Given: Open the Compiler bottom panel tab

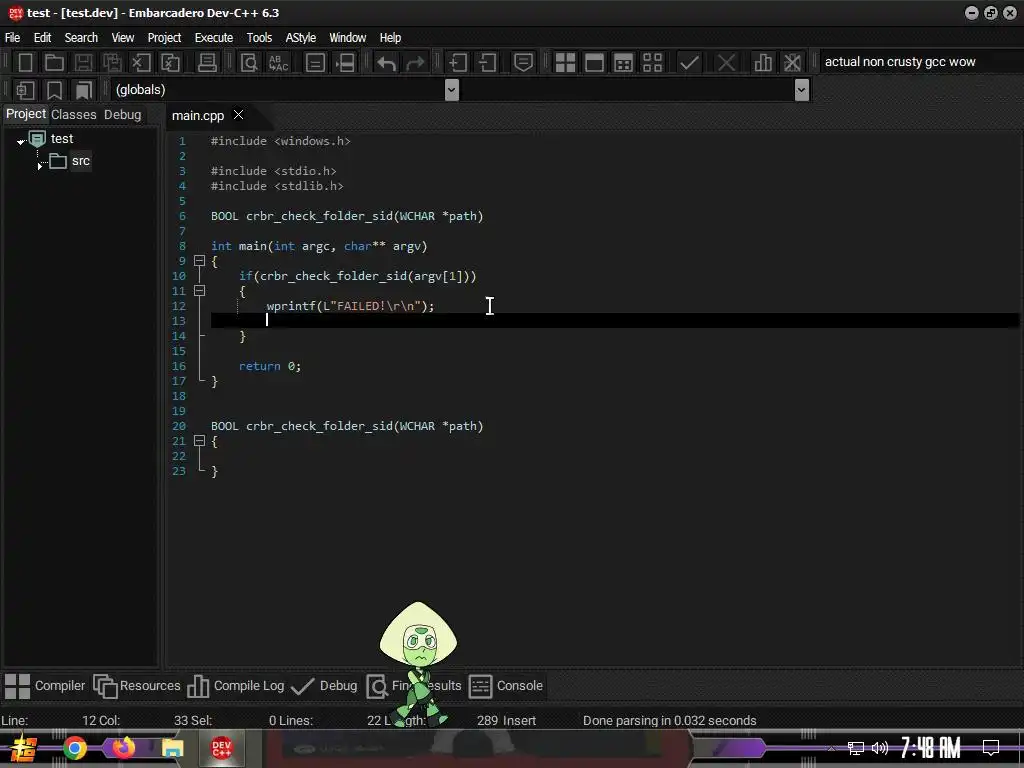Looking at the screenshot, I should coord(44,686).
